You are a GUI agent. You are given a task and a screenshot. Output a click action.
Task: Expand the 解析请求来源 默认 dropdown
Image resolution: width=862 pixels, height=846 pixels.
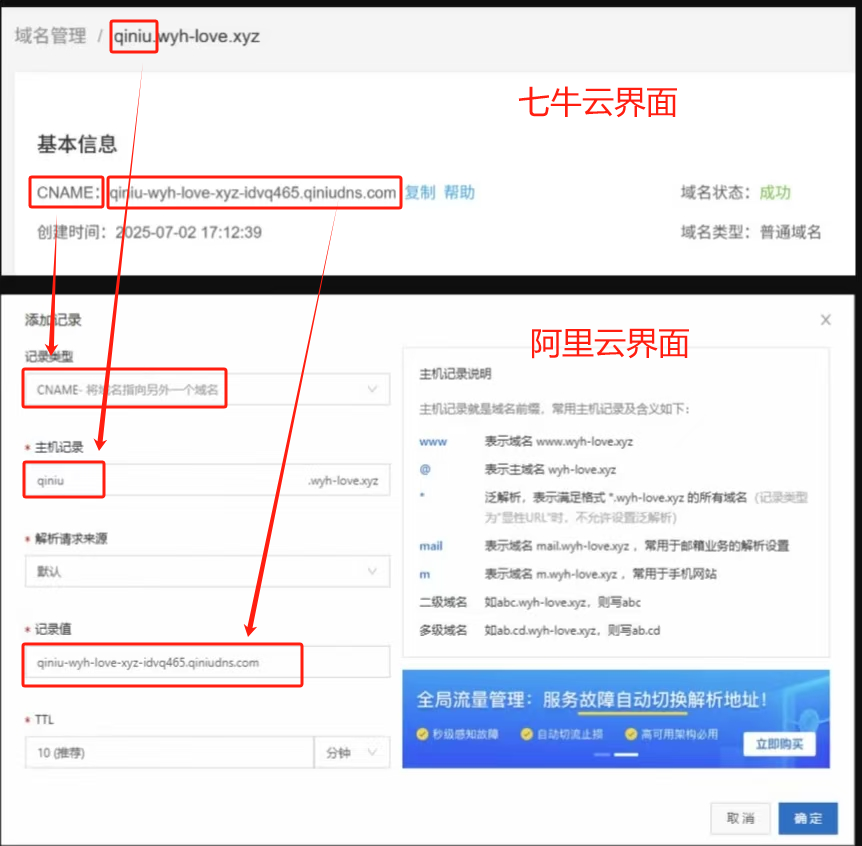(207, 571)
